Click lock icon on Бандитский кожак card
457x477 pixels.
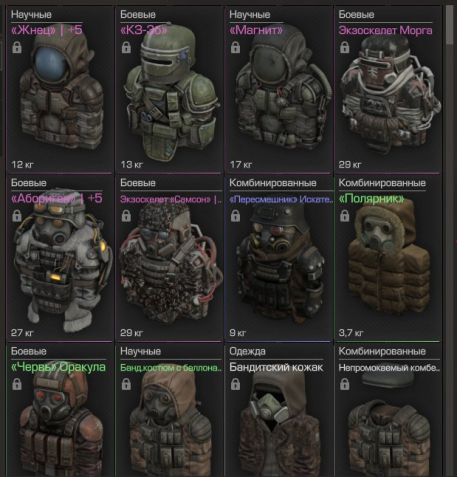point(235,384)
